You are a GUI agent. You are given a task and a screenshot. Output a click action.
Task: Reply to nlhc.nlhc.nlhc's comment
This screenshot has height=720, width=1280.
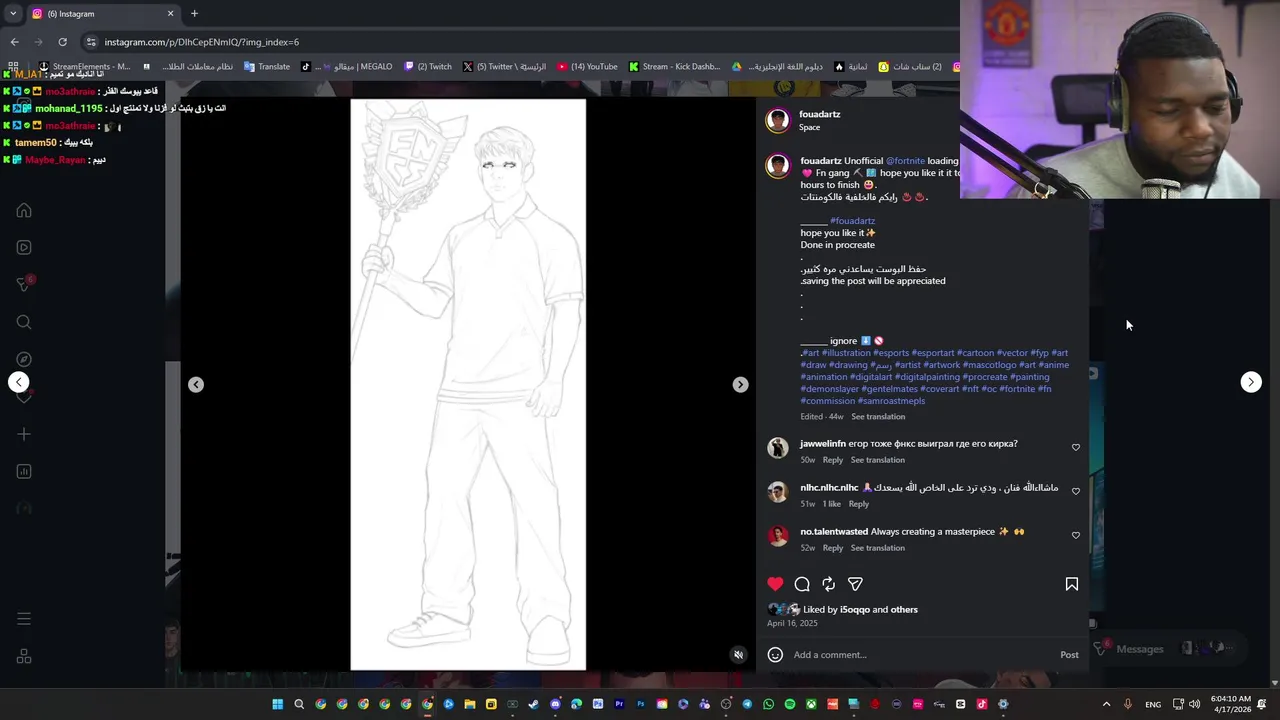click(858, 504)
